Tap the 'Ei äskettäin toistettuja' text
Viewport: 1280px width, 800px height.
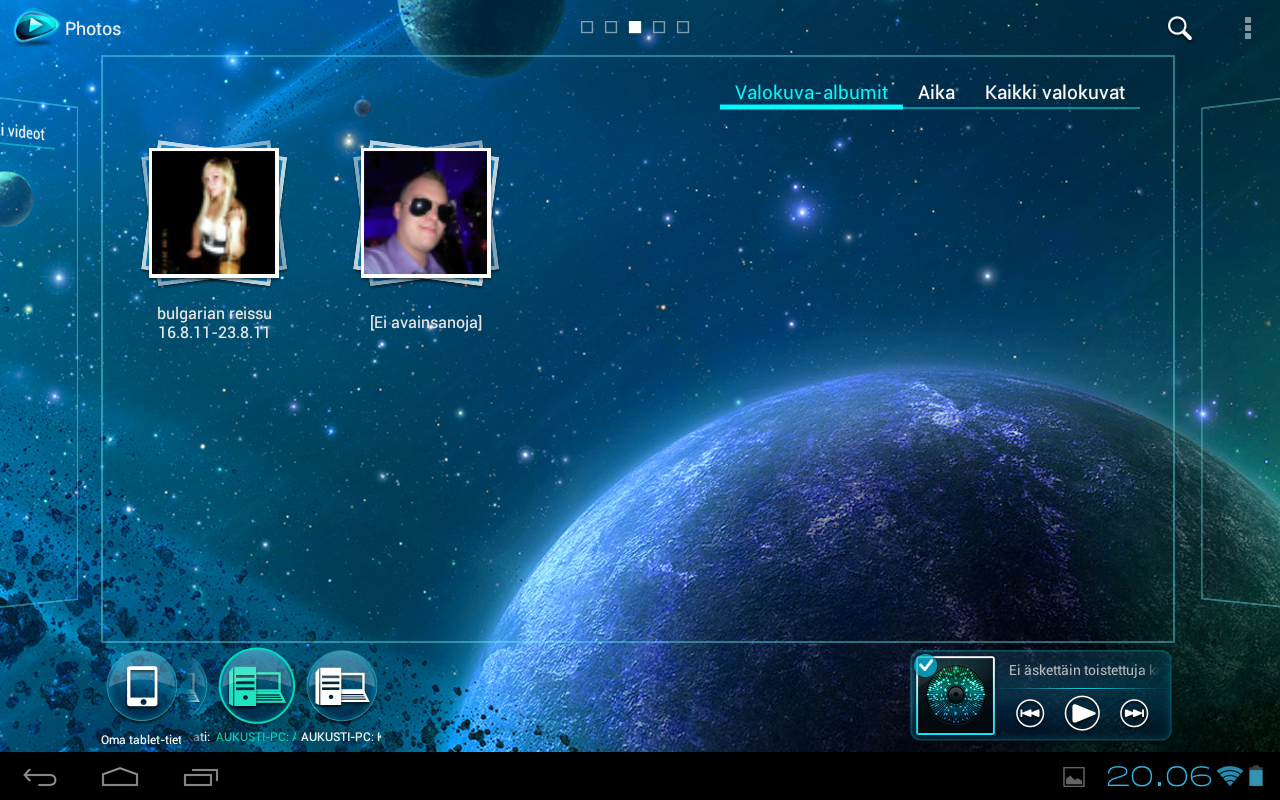pos(1084,670)
